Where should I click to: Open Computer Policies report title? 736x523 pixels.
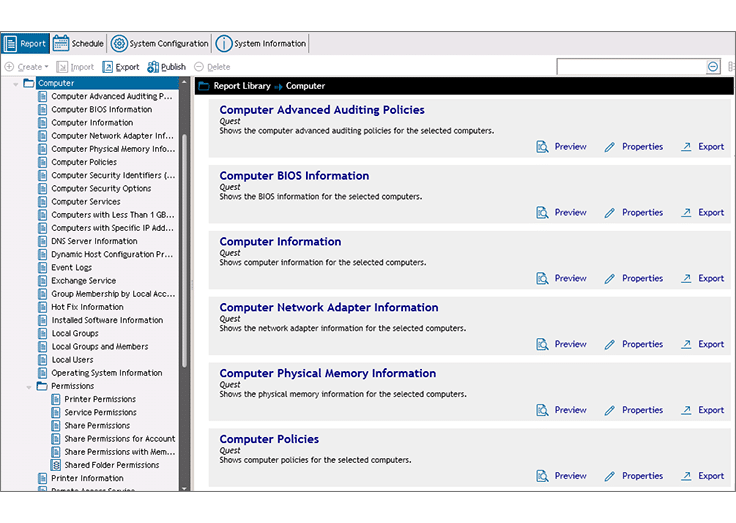[x=269, y=439]
